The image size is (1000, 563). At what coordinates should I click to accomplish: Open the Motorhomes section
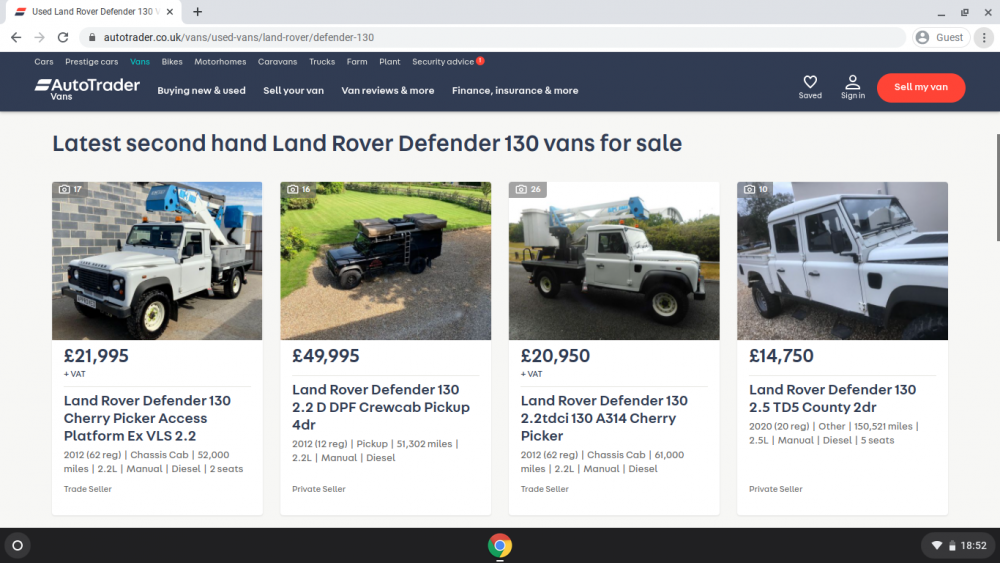pos(220,62)
